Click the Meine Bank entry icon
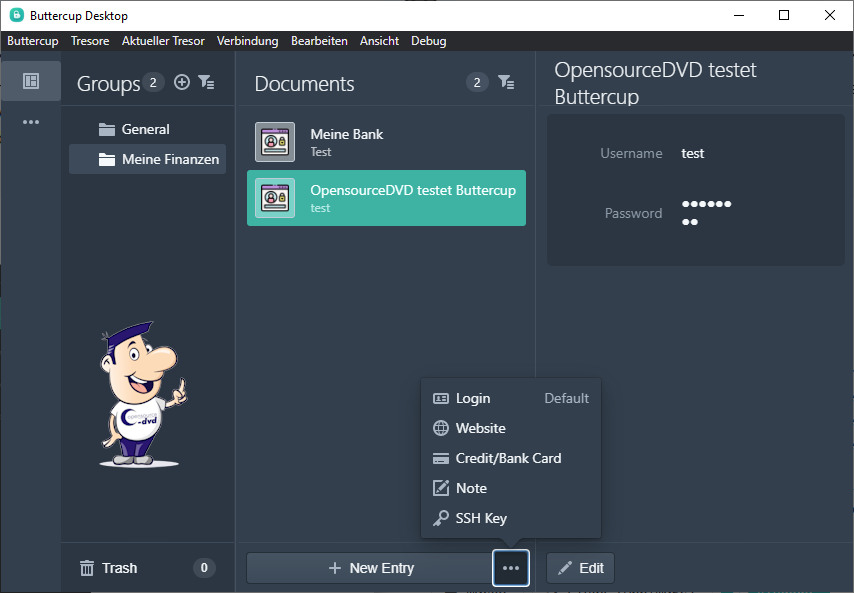854x593 pixels. coord(275,142)
